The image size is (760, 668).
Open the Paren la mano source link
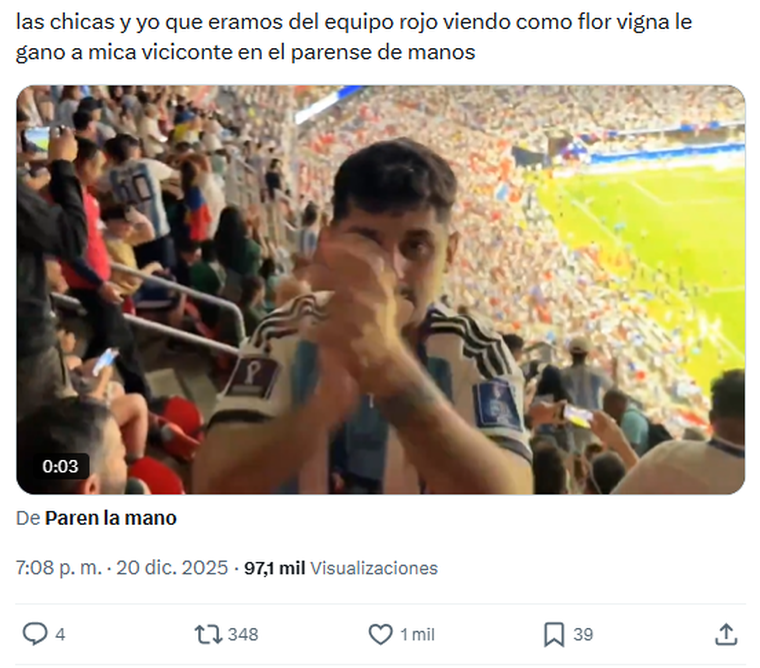tap(111, 518)
